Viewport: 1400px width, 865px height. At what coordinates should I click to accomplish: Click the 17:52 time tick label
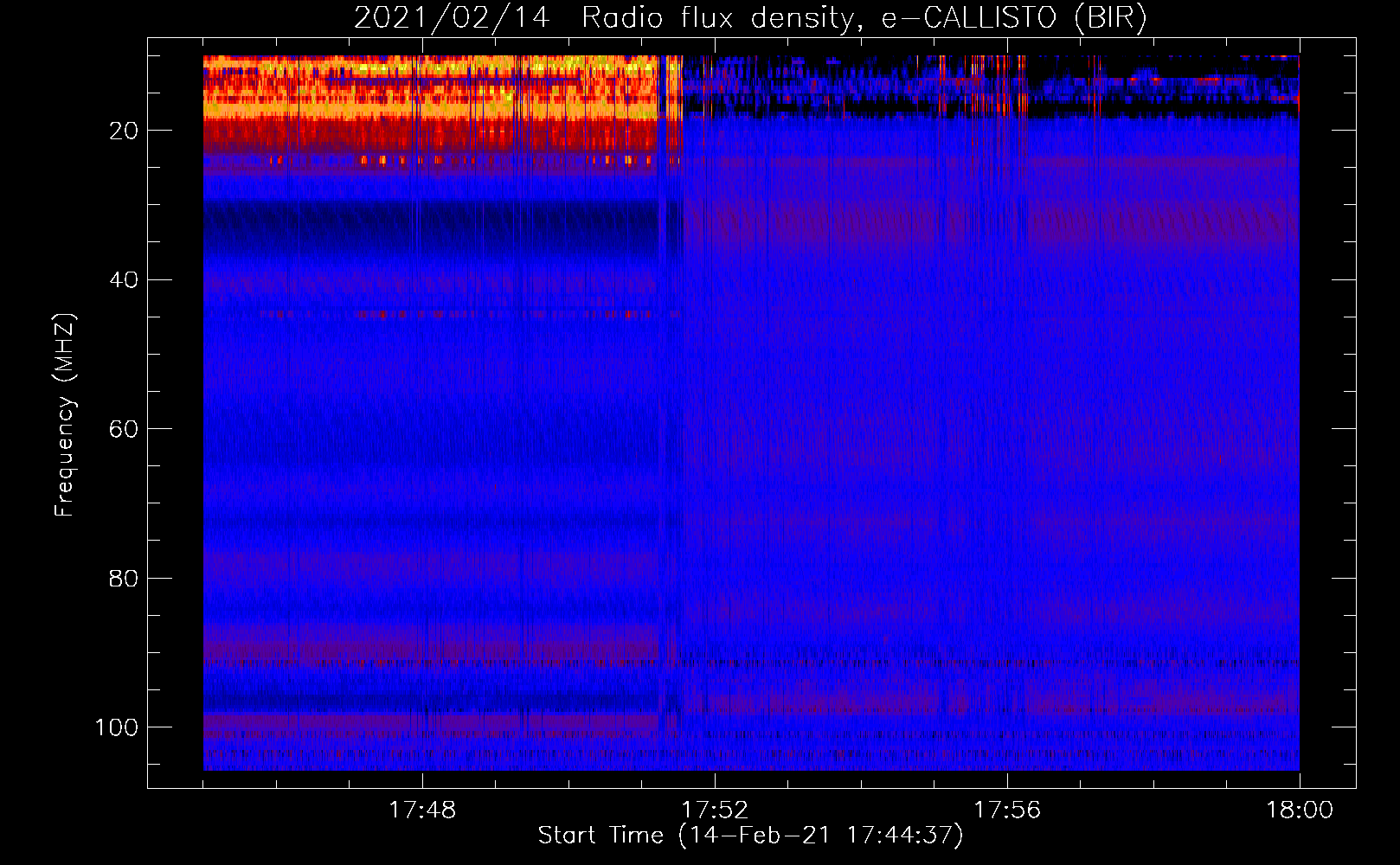tap(715, 811)
